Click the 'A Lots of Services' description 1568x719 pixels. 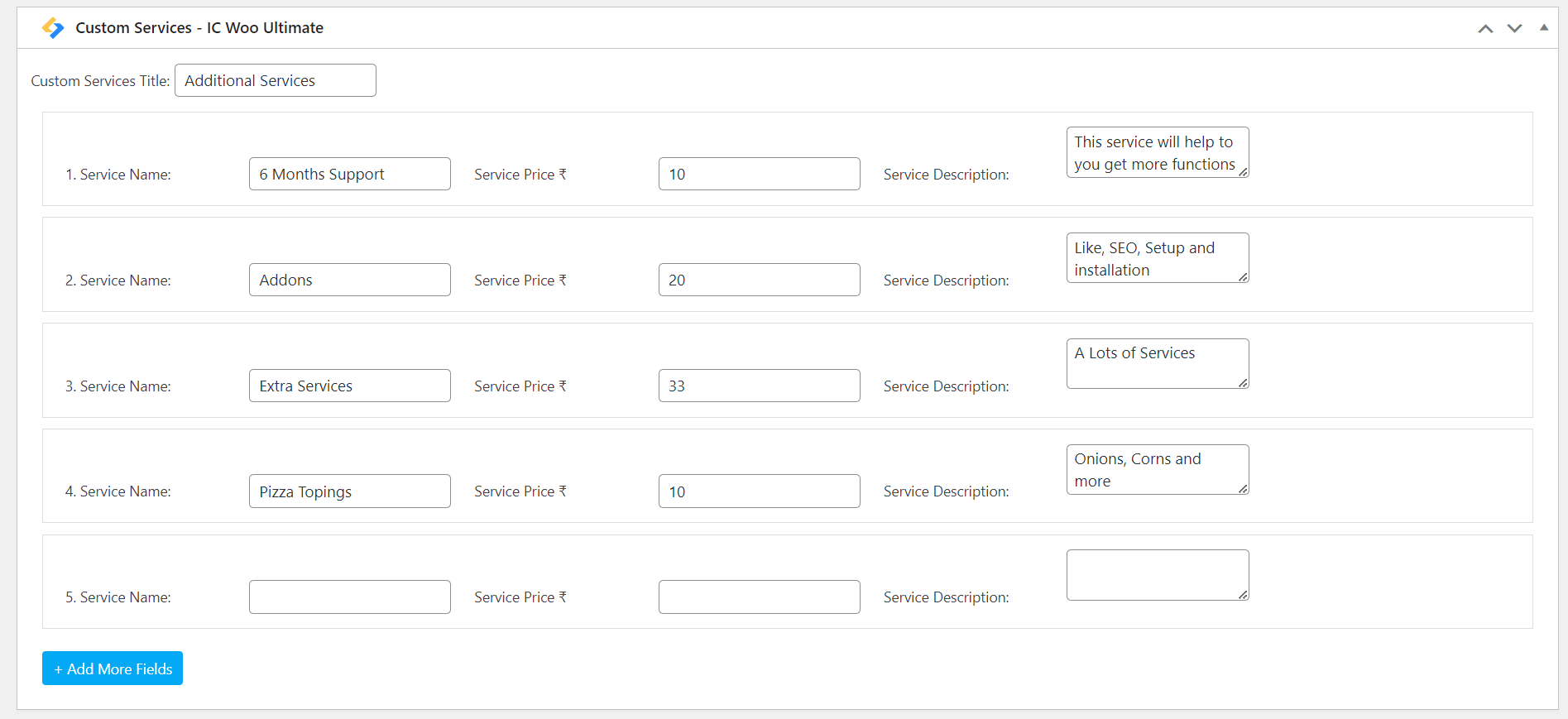(x=1158, y=364)
